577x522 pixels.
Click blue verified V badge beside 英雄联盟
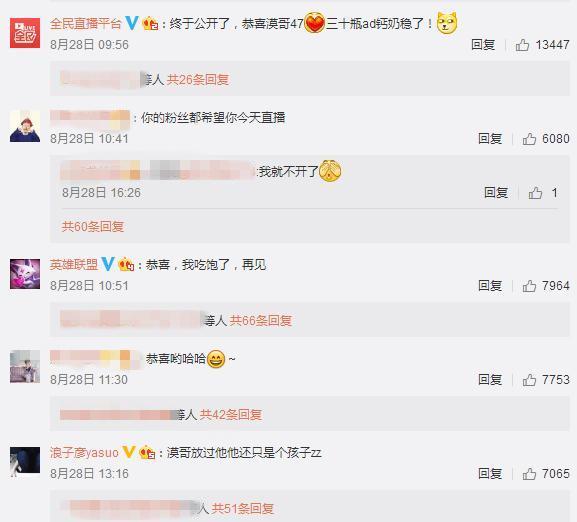[x=107, y=264]
